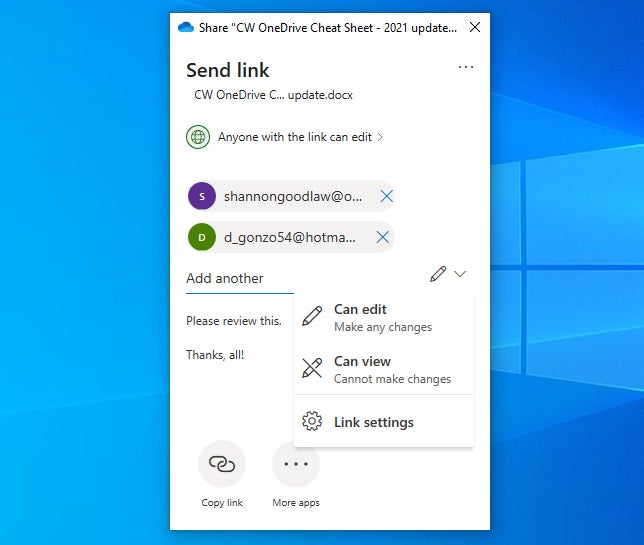Click the globe icon for link permissions
Image resolution: width=644 pixels, height=545 pixels.
[x=198, y=137]
